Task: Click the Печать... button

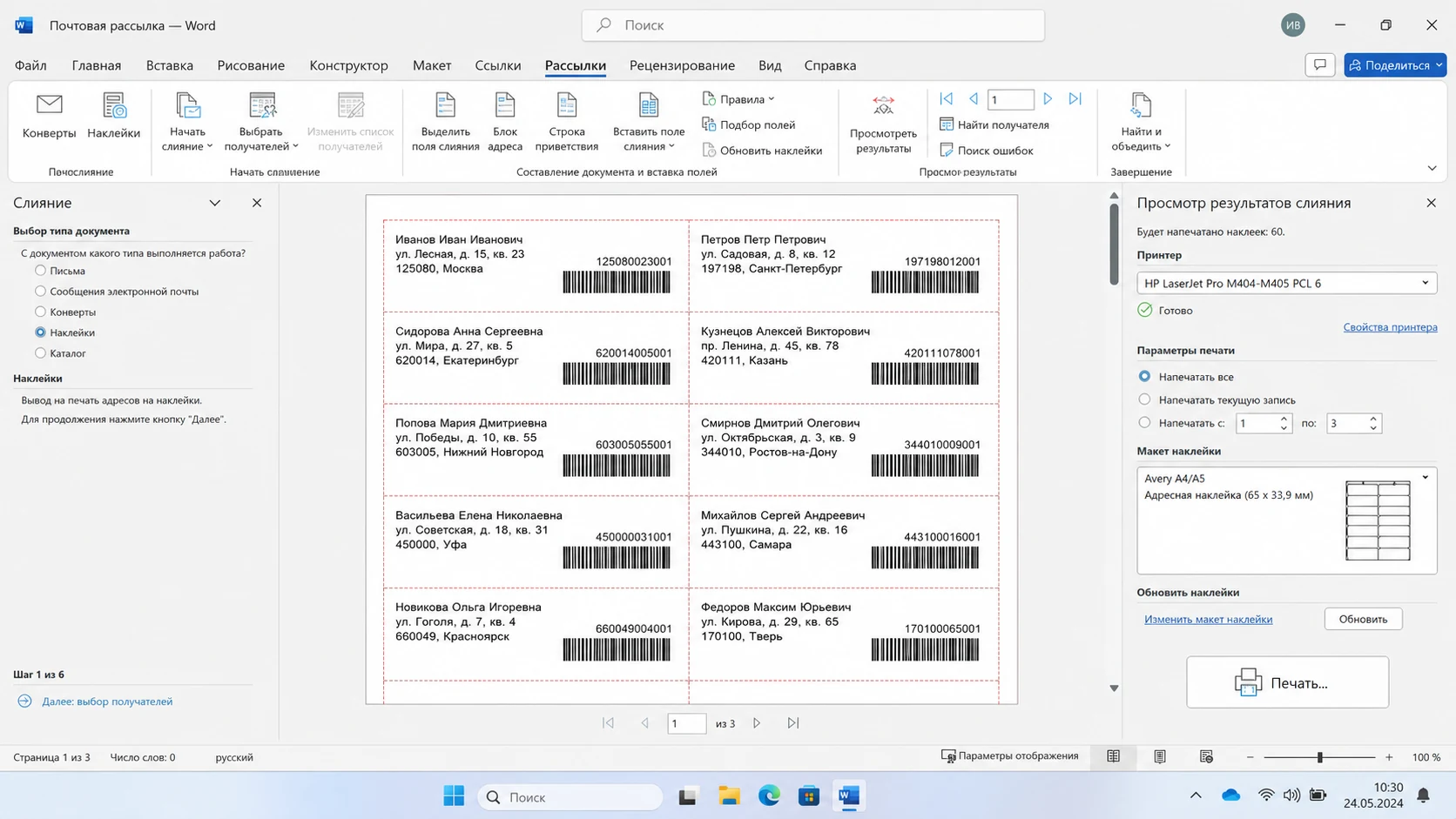Action: pos(1287,682)
